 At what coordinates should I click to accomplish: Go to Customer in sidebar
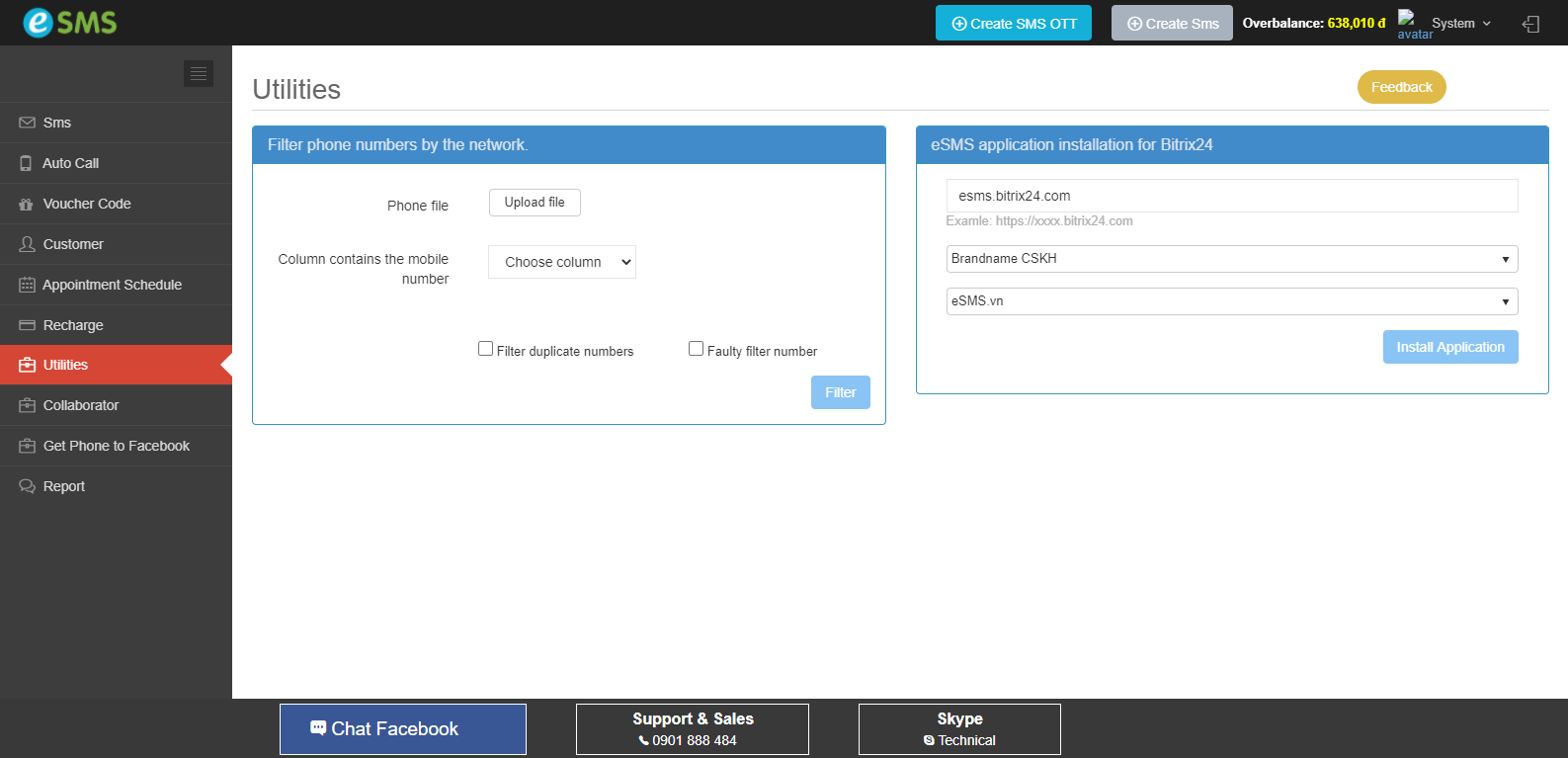[73, 244]
